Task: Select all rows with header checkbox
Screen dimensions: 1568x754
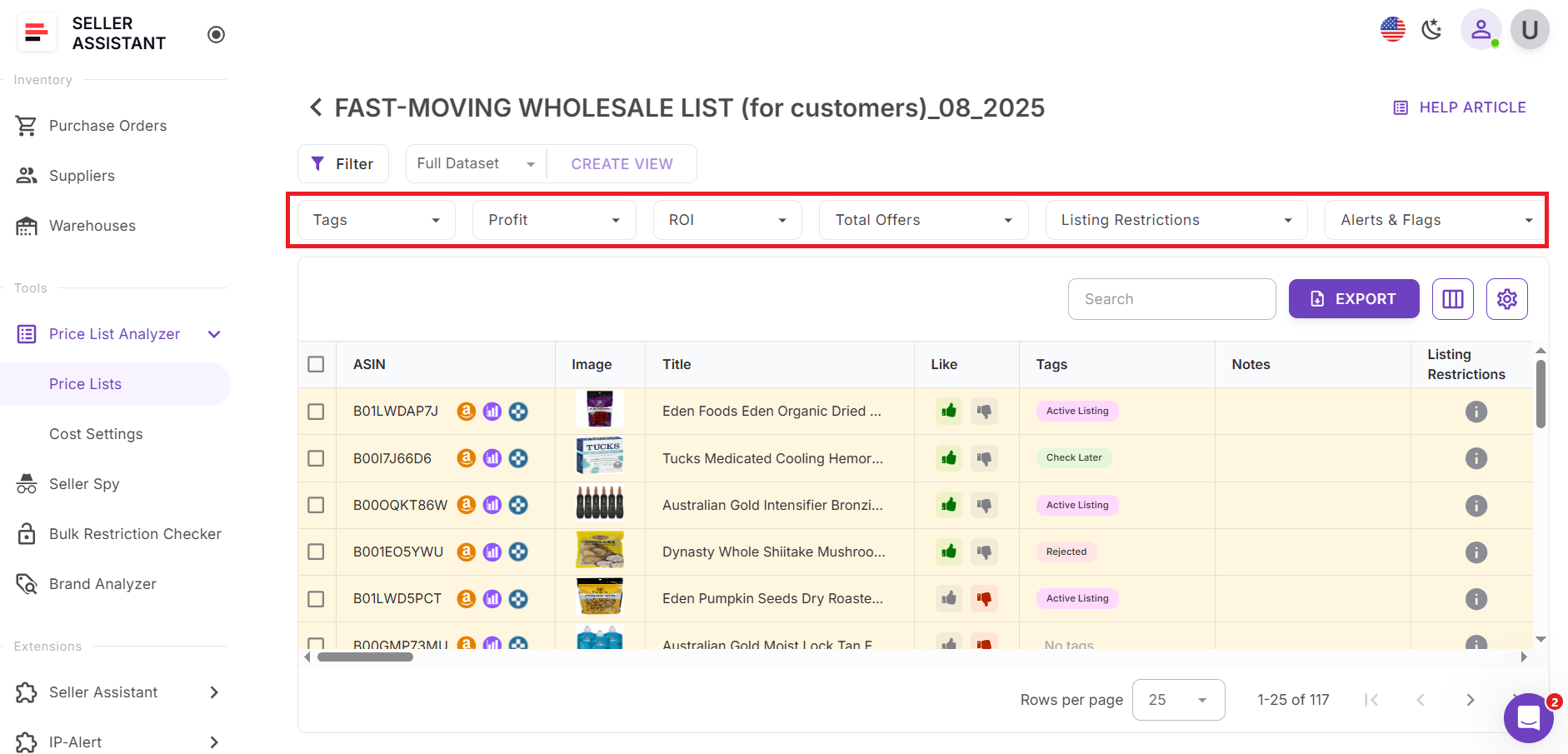Action: coord(316,364)
